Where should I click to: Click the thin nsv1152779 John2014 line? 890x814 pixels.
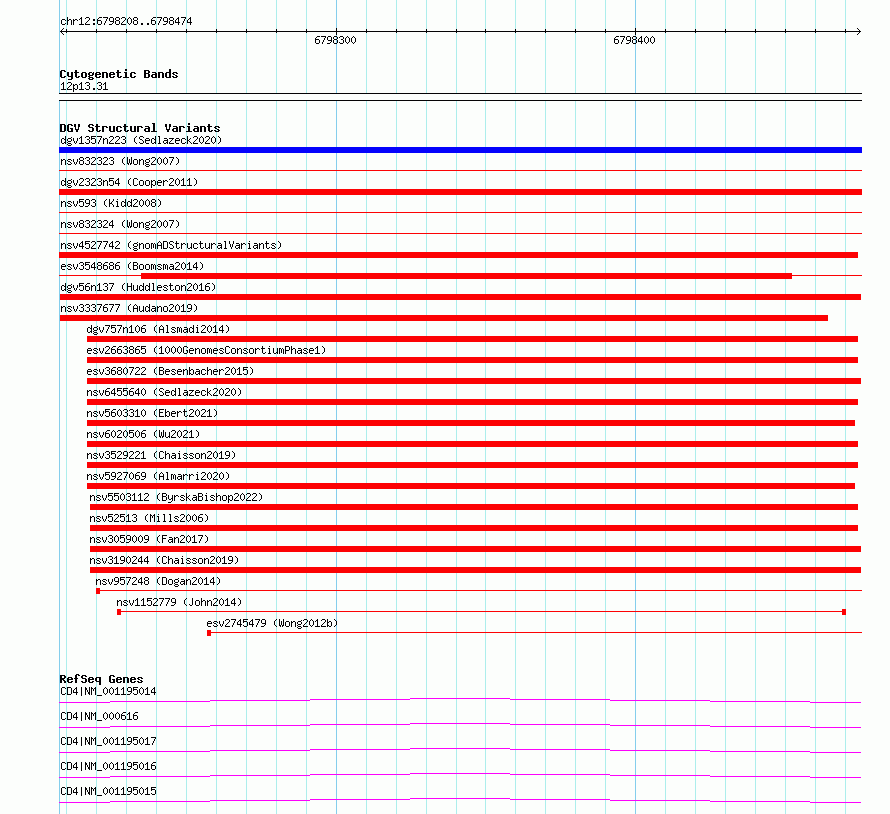[x=481, y=612]
